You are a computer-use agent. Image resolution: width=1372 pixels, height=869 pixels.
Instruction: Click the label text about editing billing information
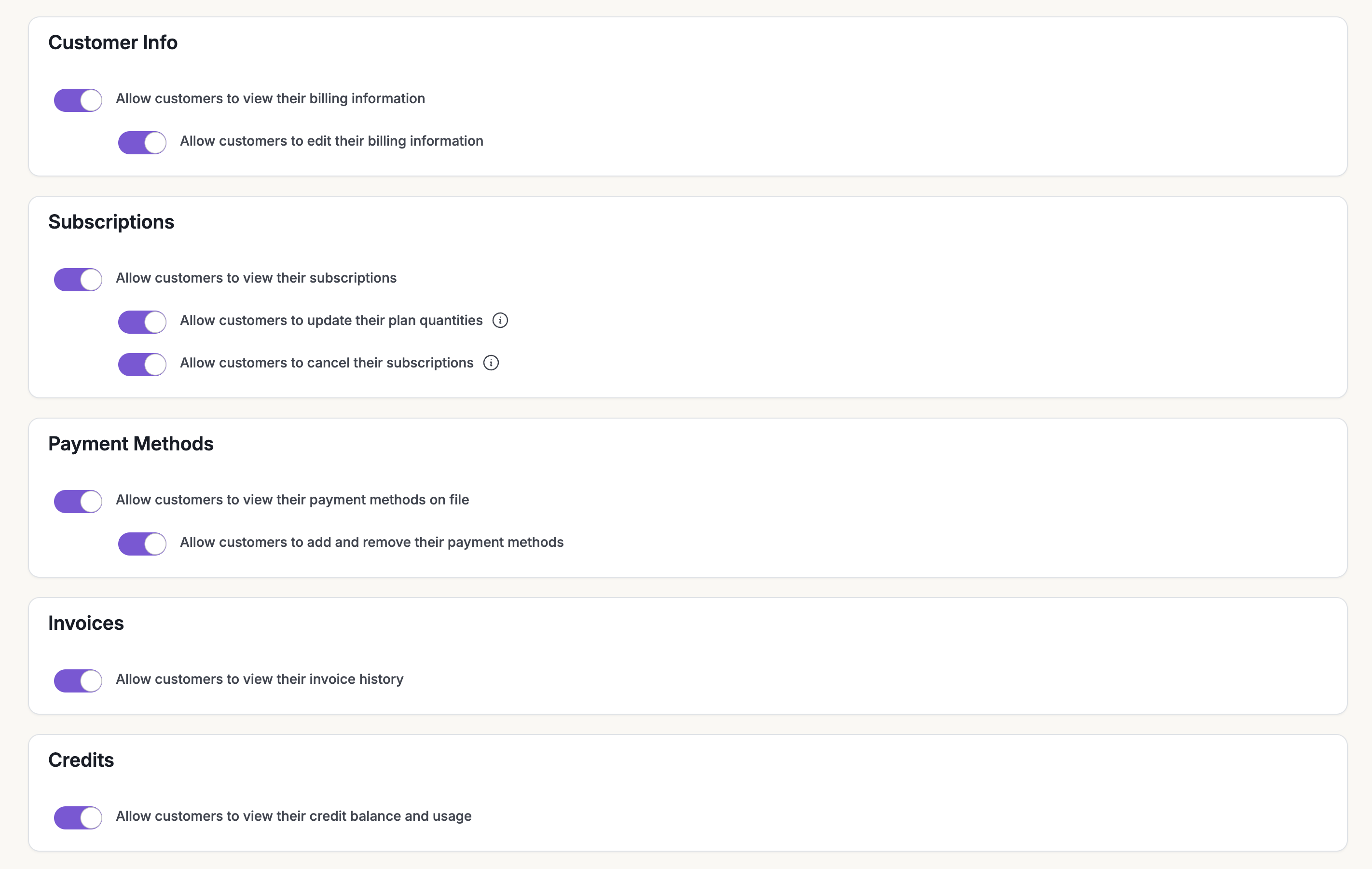click(331, 141)
